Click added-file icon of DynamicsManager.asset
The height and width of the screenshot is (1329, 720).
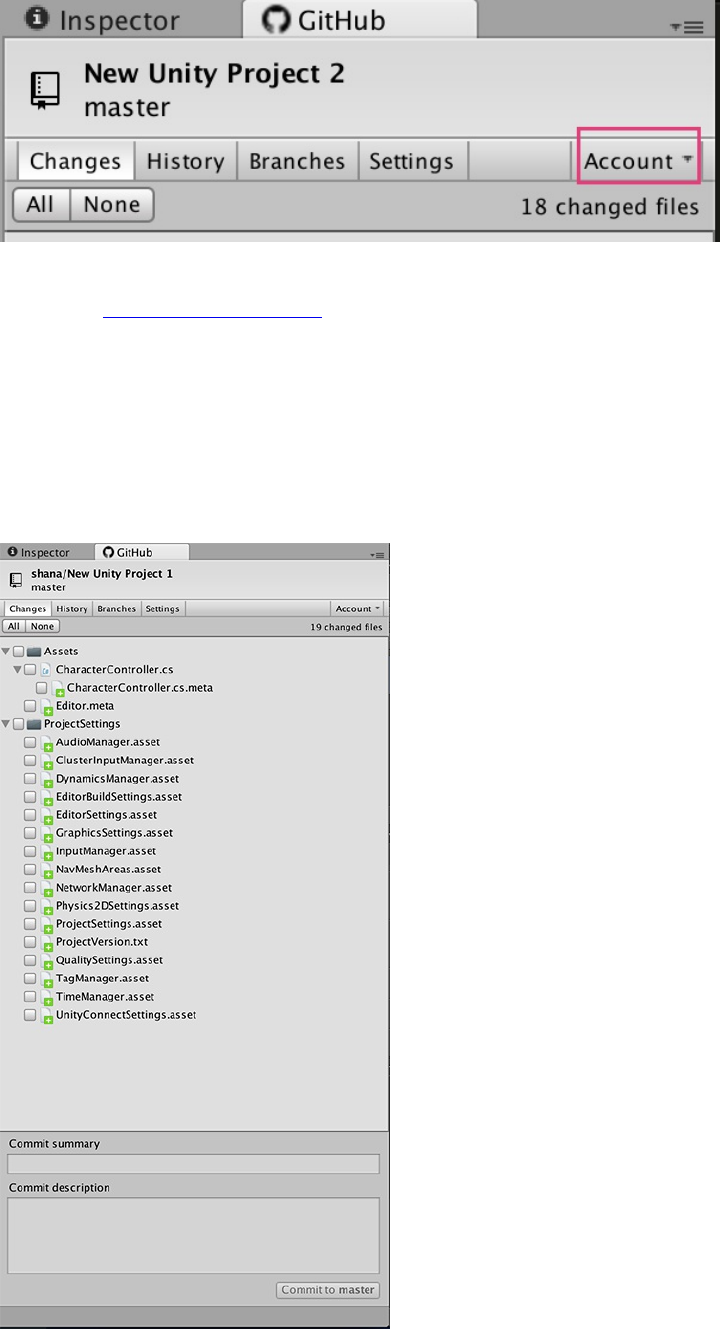(x=47, y=779)
